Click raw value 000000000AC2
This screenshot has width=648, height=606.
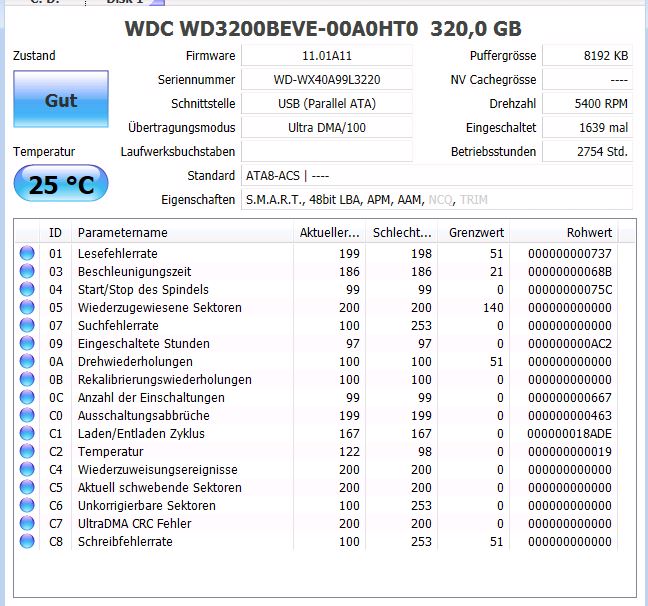click(x=569, y=344)
